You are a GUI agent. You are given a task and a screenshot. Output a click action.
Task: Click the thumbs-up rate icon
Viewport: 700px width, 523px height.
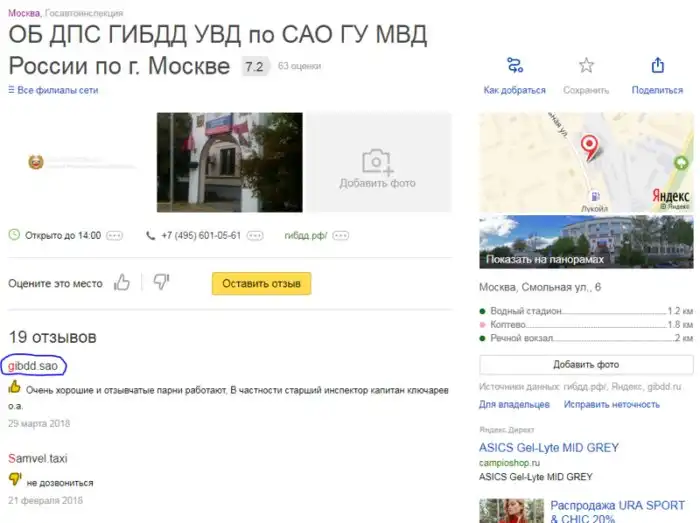(121, 282)
